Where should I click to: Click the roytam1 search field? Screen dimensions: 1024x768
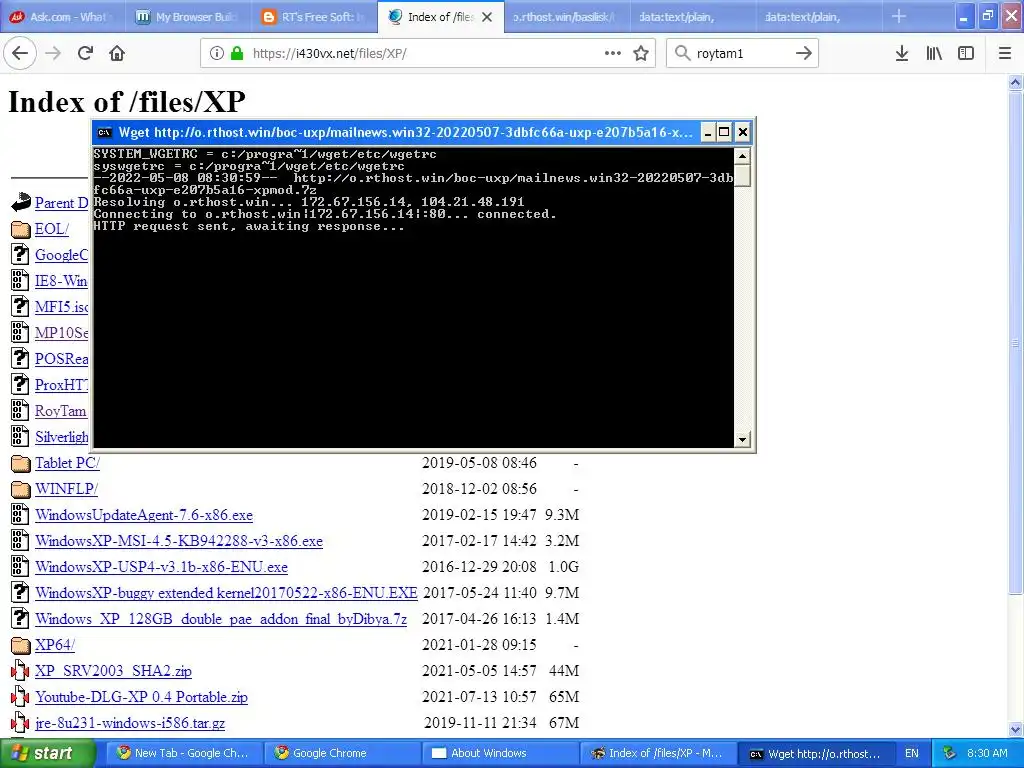(741, 53)
